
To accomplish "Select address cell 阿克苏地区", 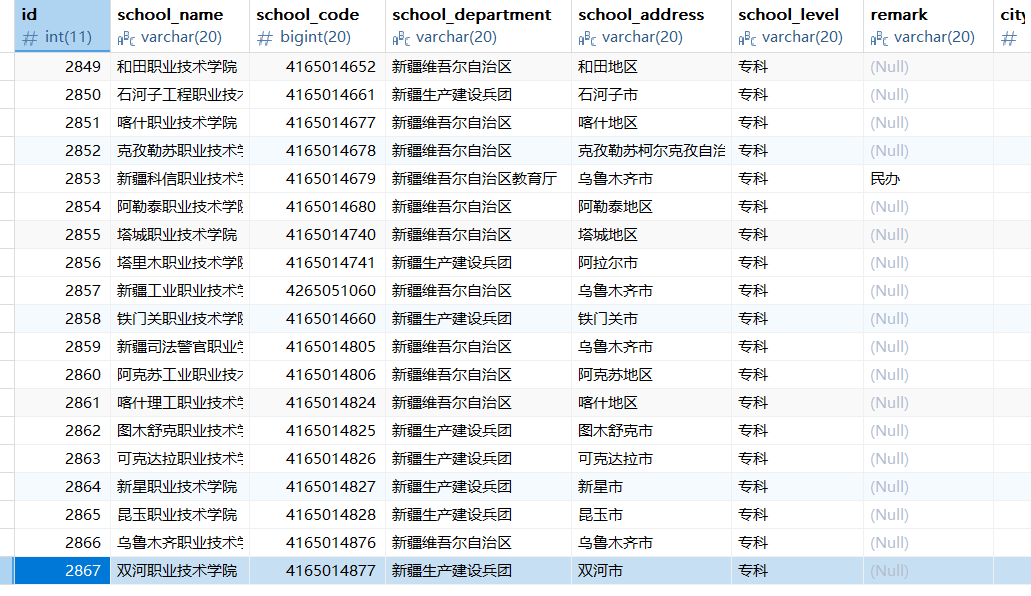I will coord(651,374).
